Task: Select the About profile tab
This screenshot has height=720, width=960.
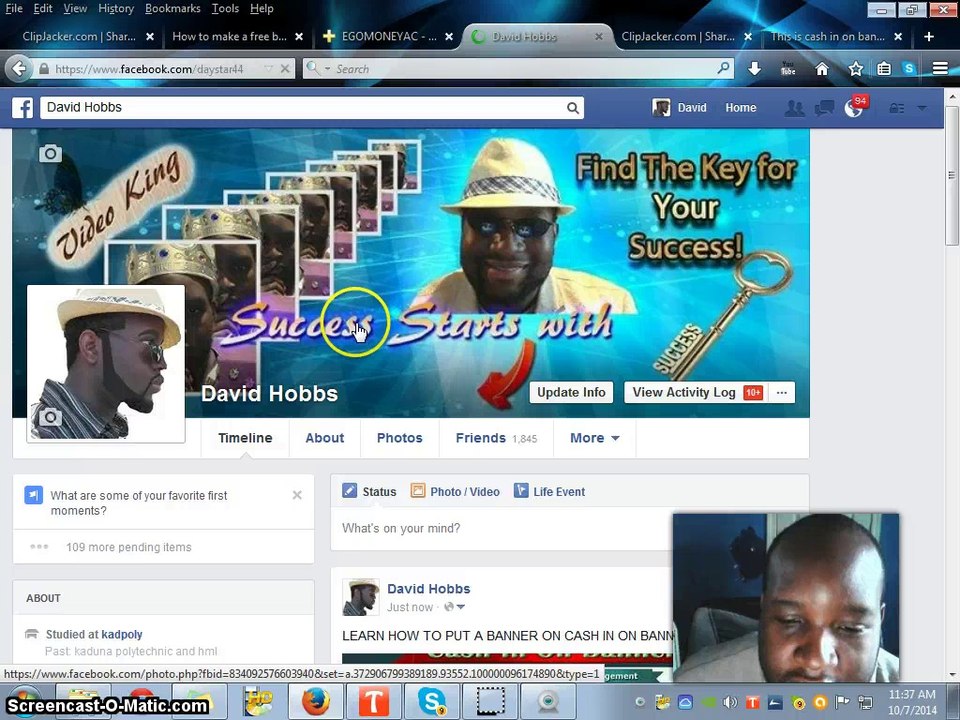Action: click(324, 438)
